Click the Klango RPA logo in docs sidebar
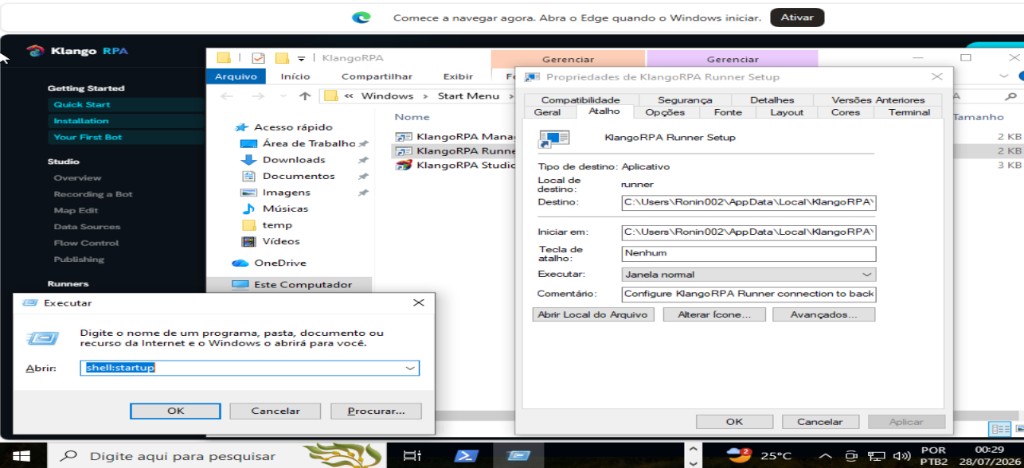 point(35,51)
